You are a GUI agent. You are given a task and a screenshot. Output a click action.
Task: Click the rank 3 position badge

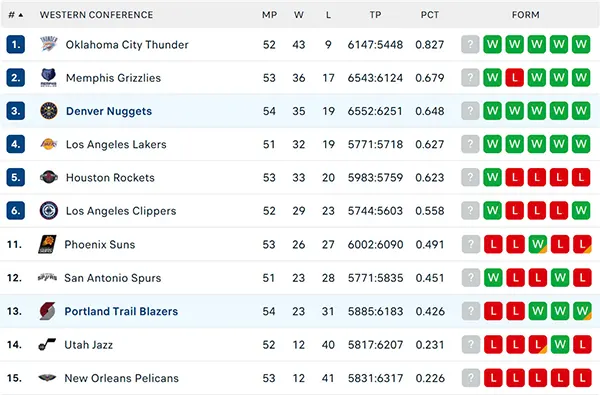click(16, 111)
